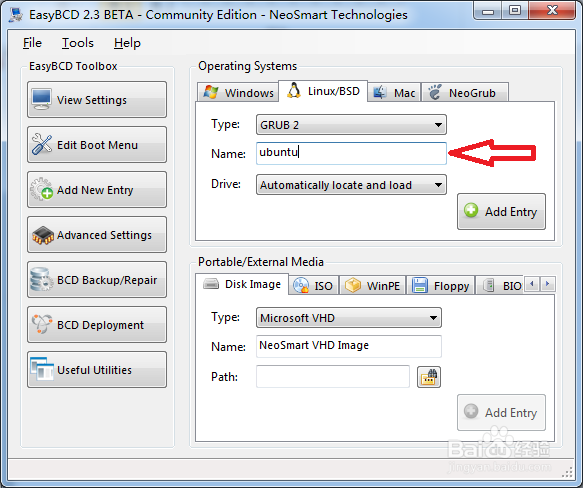Switch to the Floppy tab
This screenshot has height=488, width=583.
[x=441, y=286]
